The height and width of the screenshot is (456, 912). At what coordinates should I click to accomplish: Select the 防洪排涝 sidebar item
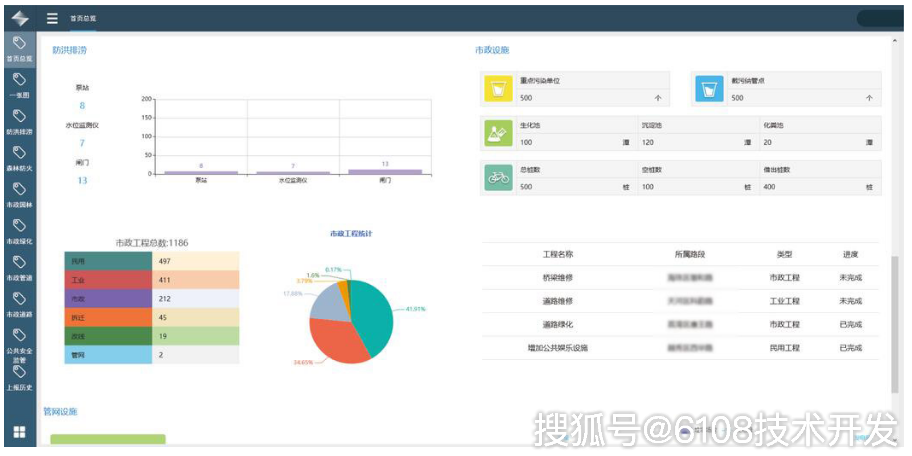tap(20, 123)
